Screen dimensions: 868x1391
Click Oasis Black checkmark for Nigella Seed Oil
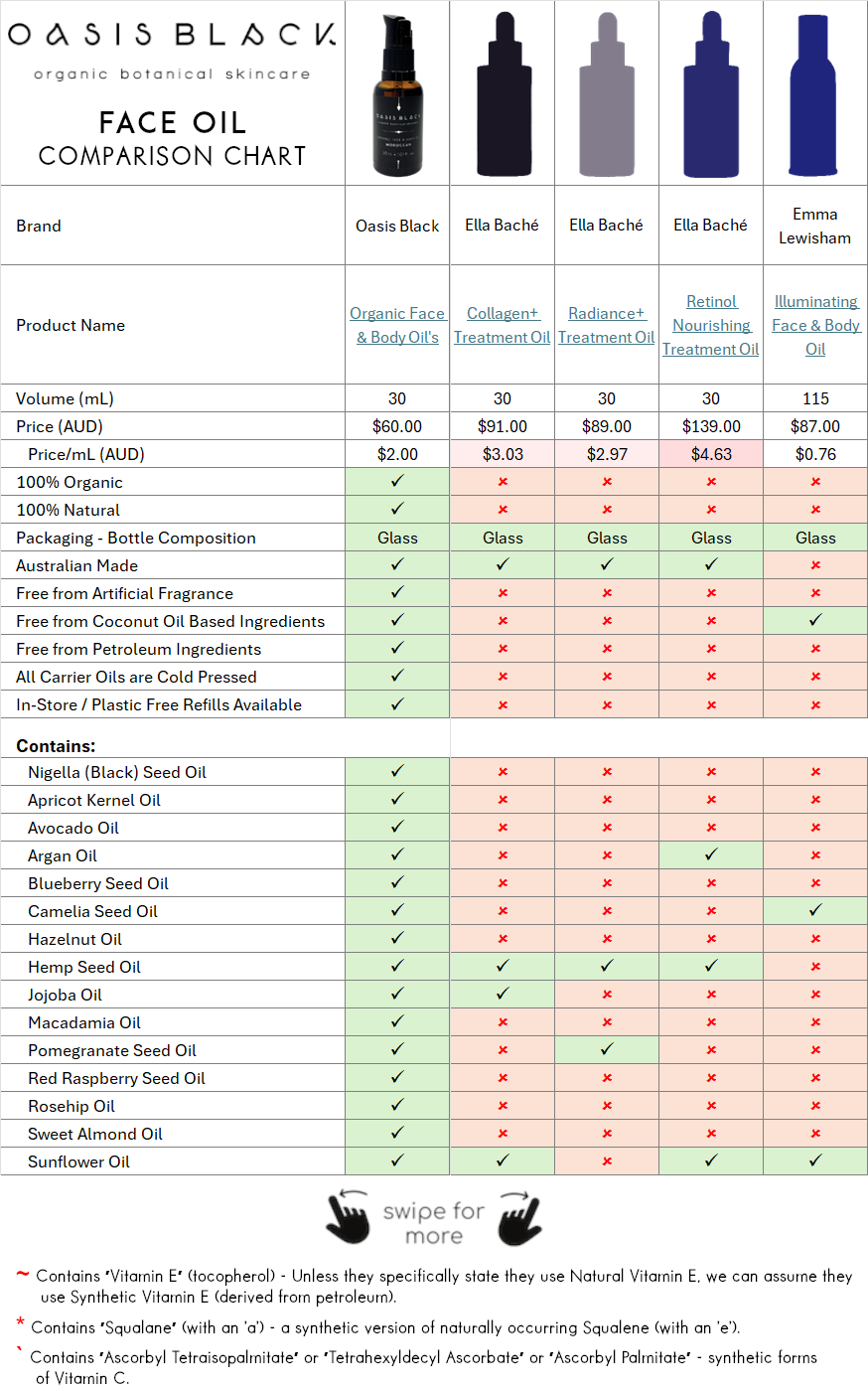click(397, 771)
